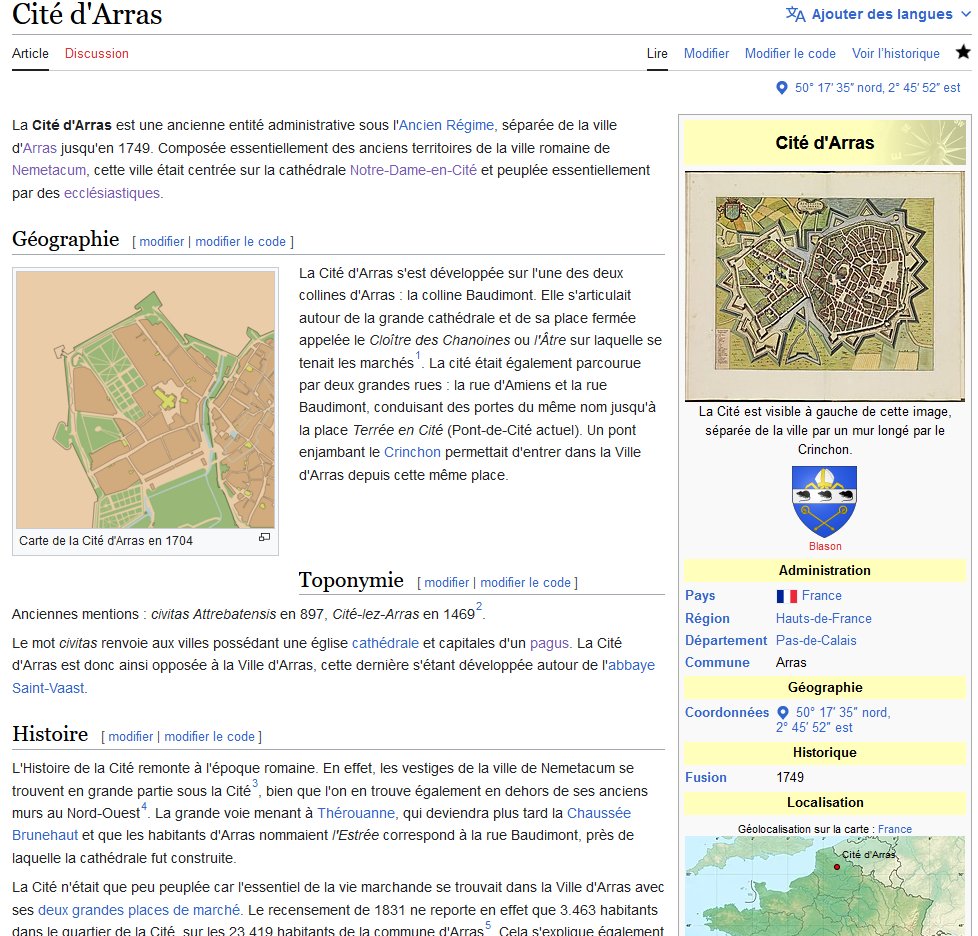Click the enlarge icon under the 1704 map
This screenshot has width=978, height=936.
coord(264,538)
